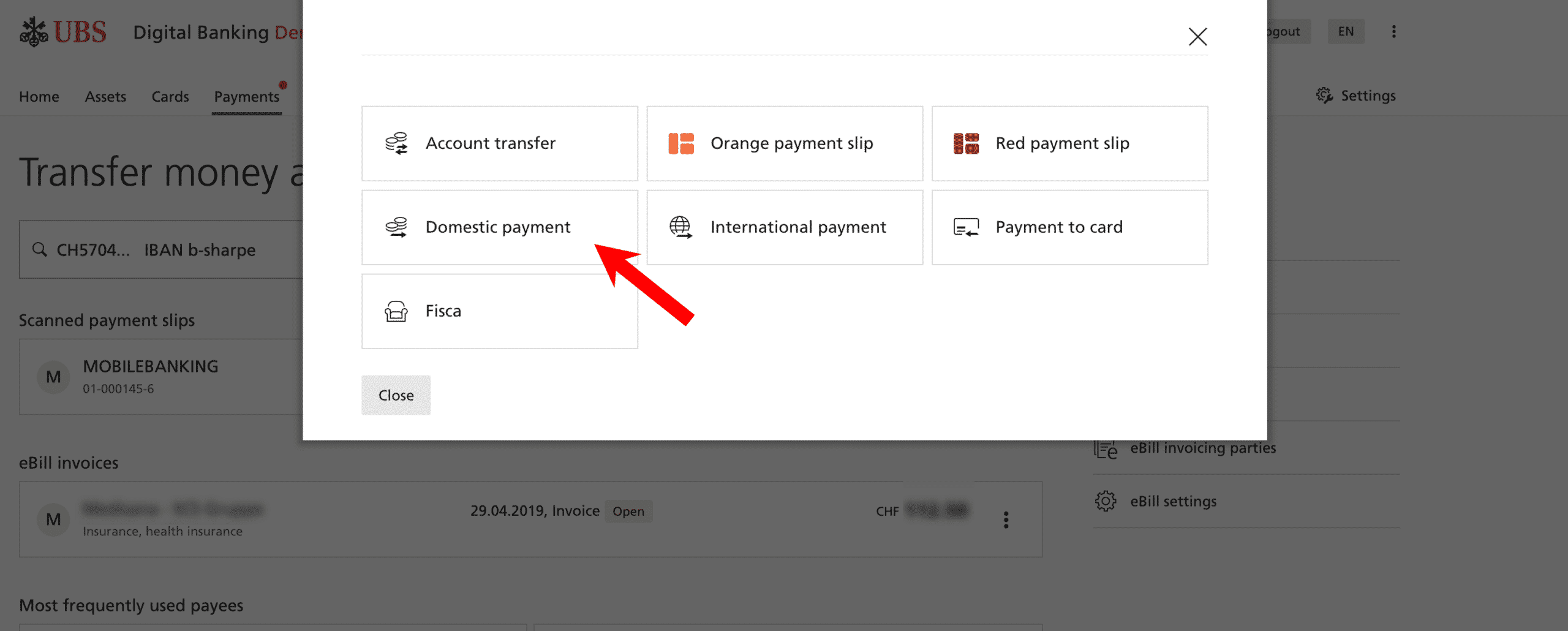
Task: Click the Settings gear icon
Action: point(1324,96)
